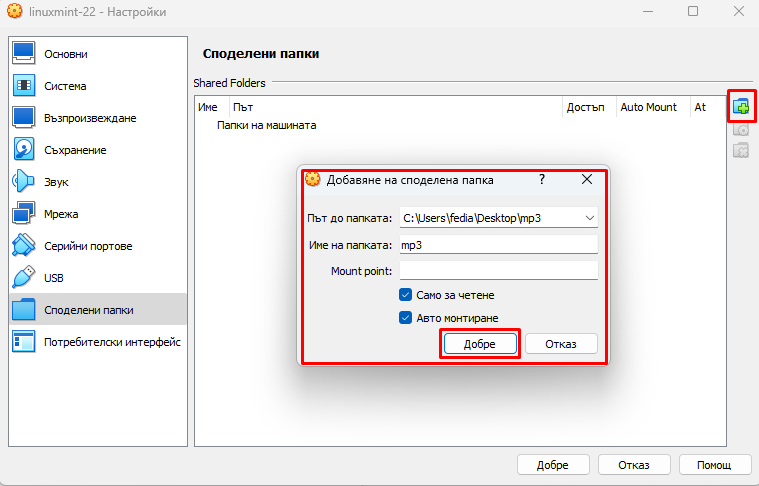Screen dimensions: 759x486
Task: Click the Име column header
Action: click(x=212, y=107)
